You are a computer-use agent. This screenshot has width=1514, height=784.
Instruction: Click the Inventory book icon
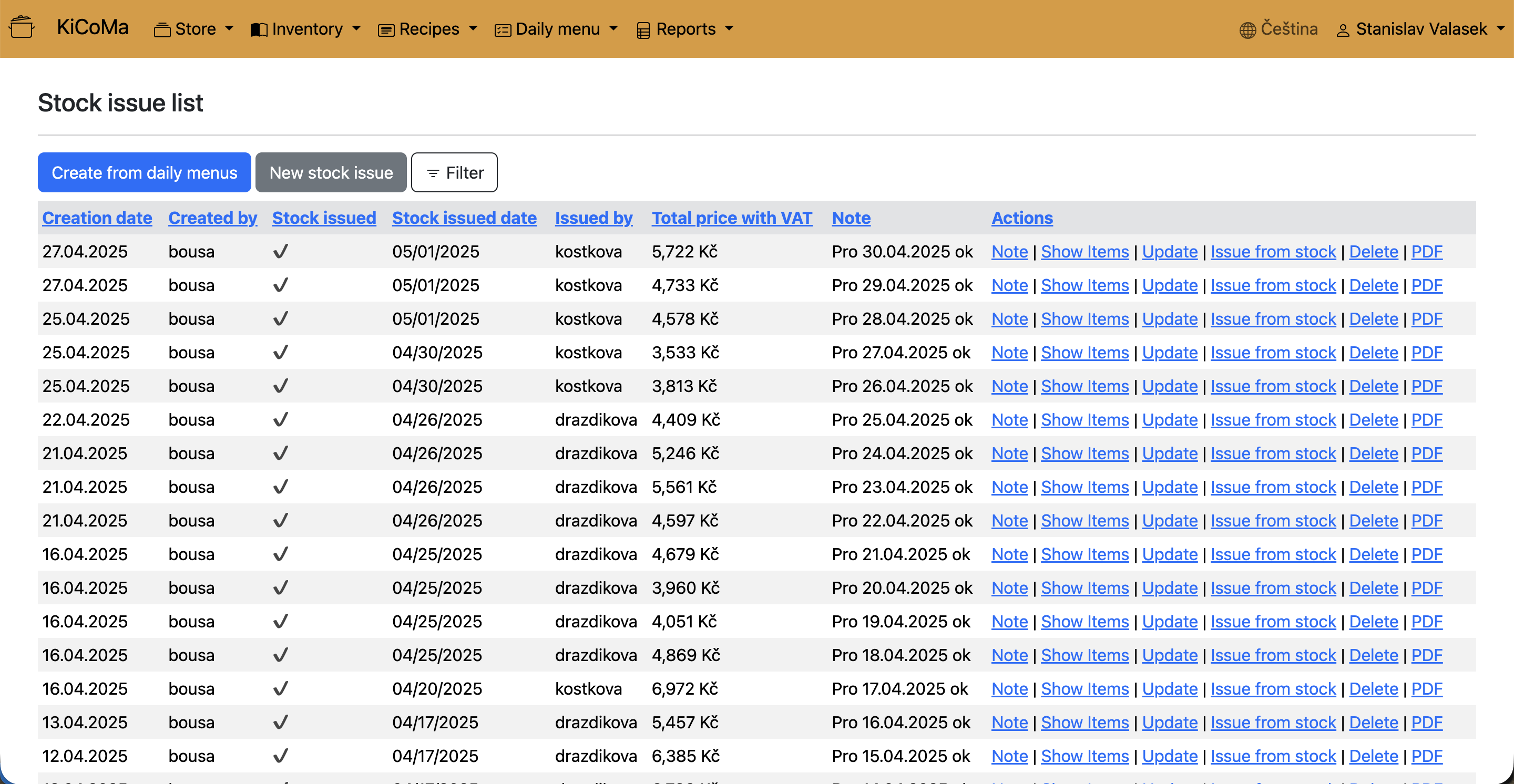click(x=259, y=29)
